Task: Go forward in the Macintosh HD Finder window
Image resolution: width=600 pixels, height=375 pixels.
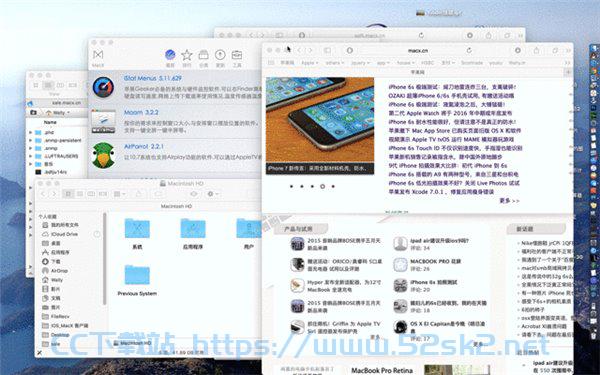Action: tap(54, 194)
